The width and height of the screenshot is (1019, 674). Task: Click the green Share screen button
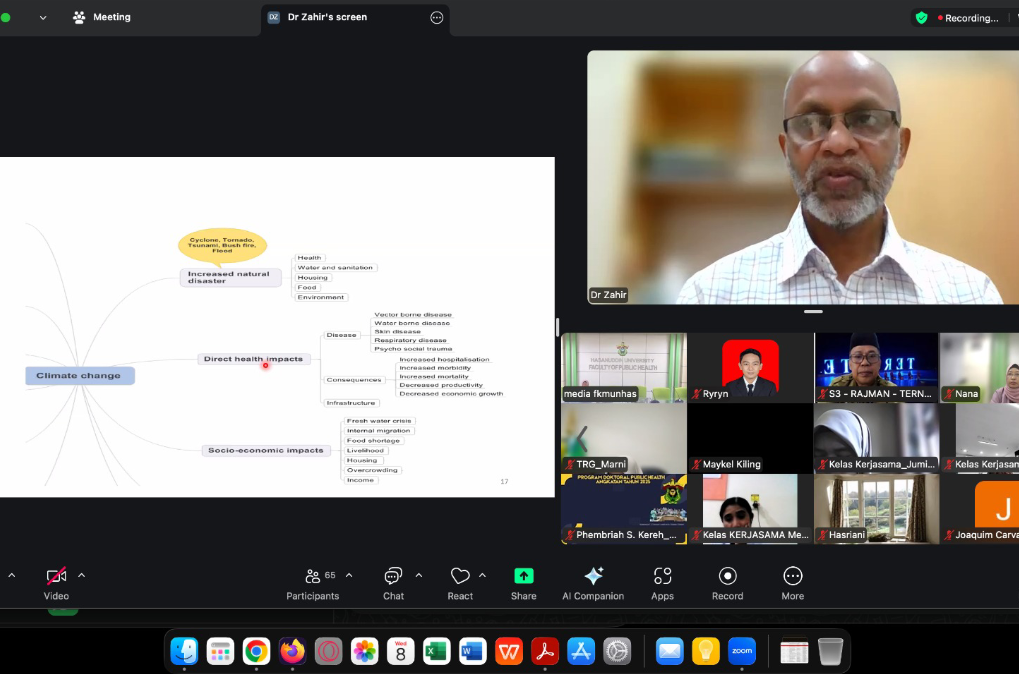tap(523, 577)
